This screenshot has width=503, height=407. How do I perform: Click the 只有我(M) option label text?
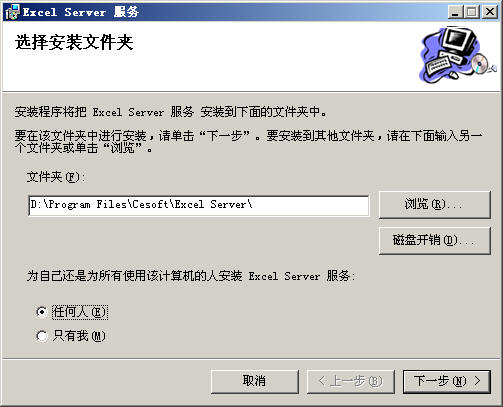(x=79, y=336)
